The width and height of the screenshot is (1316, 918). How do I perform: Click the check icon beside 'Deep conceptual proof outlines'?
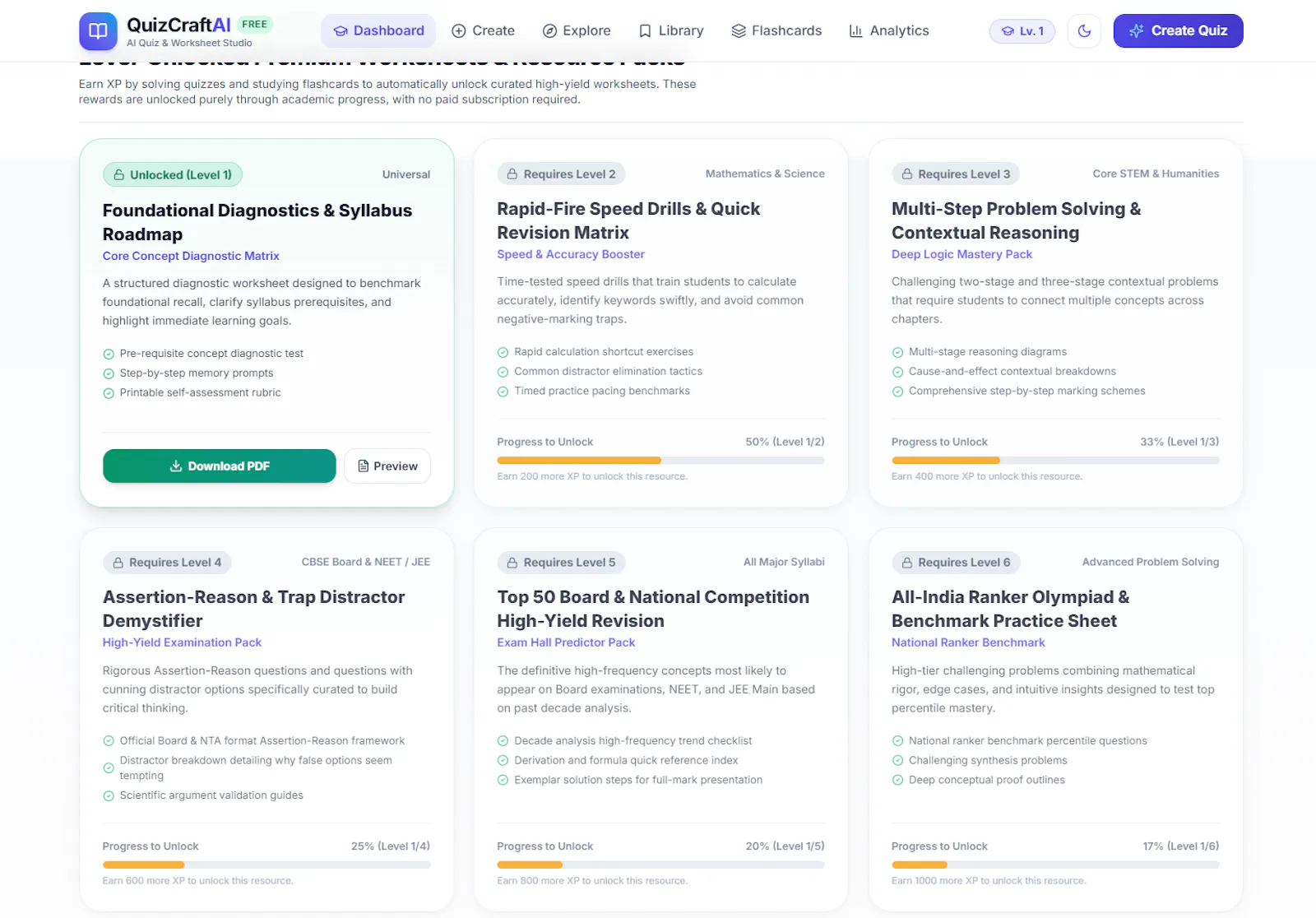897,781
